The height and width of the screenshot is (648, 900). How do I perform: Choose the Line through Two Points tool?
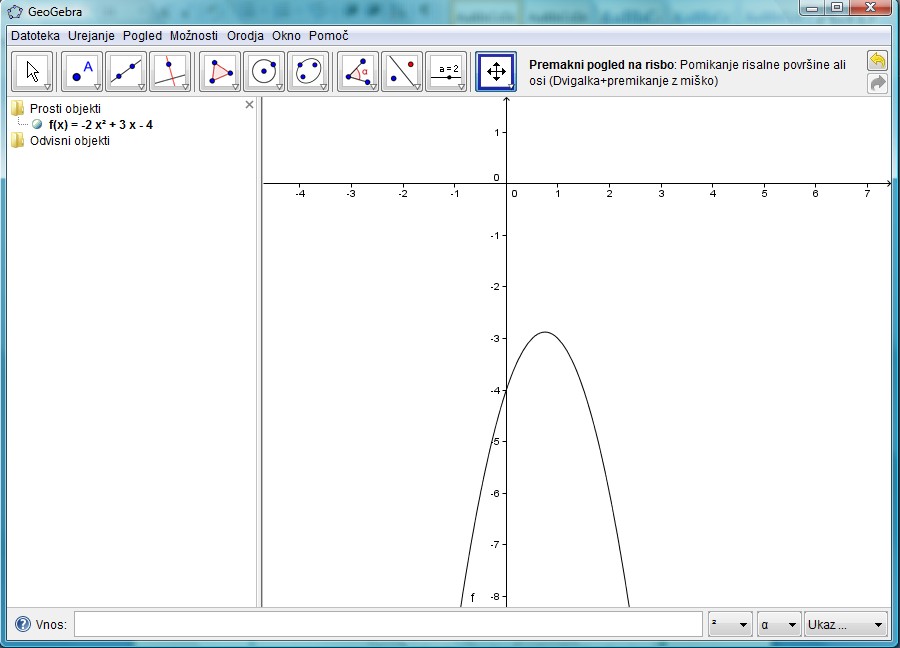point(126,72)
